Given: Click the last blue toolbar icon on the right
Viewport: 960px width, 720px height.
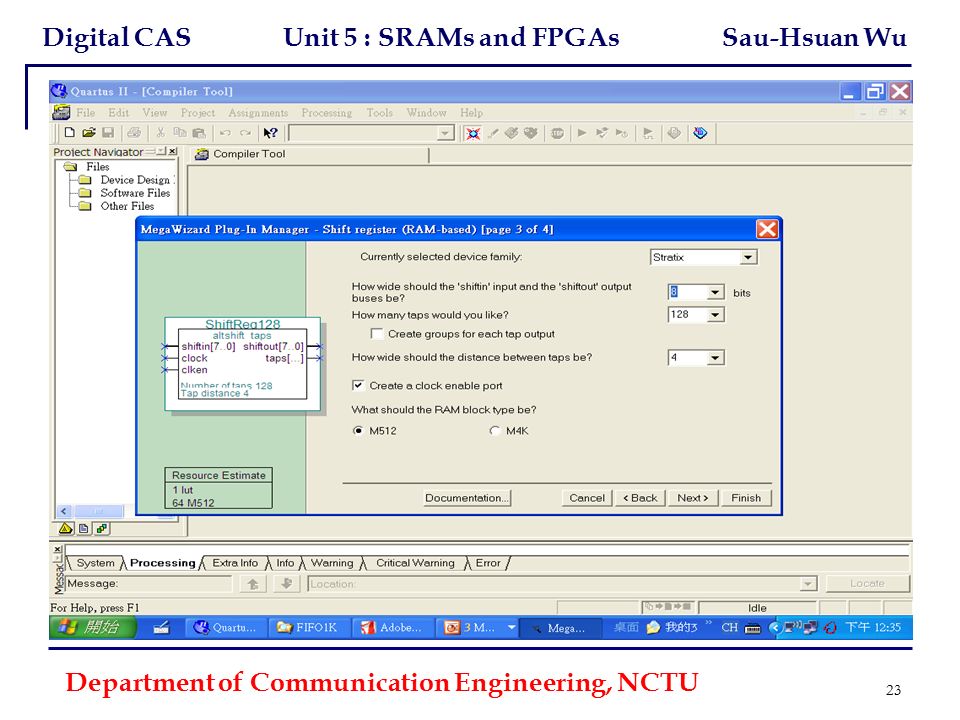Looking at the screenshot, I should pyautogui.click(x=700, y=133).
